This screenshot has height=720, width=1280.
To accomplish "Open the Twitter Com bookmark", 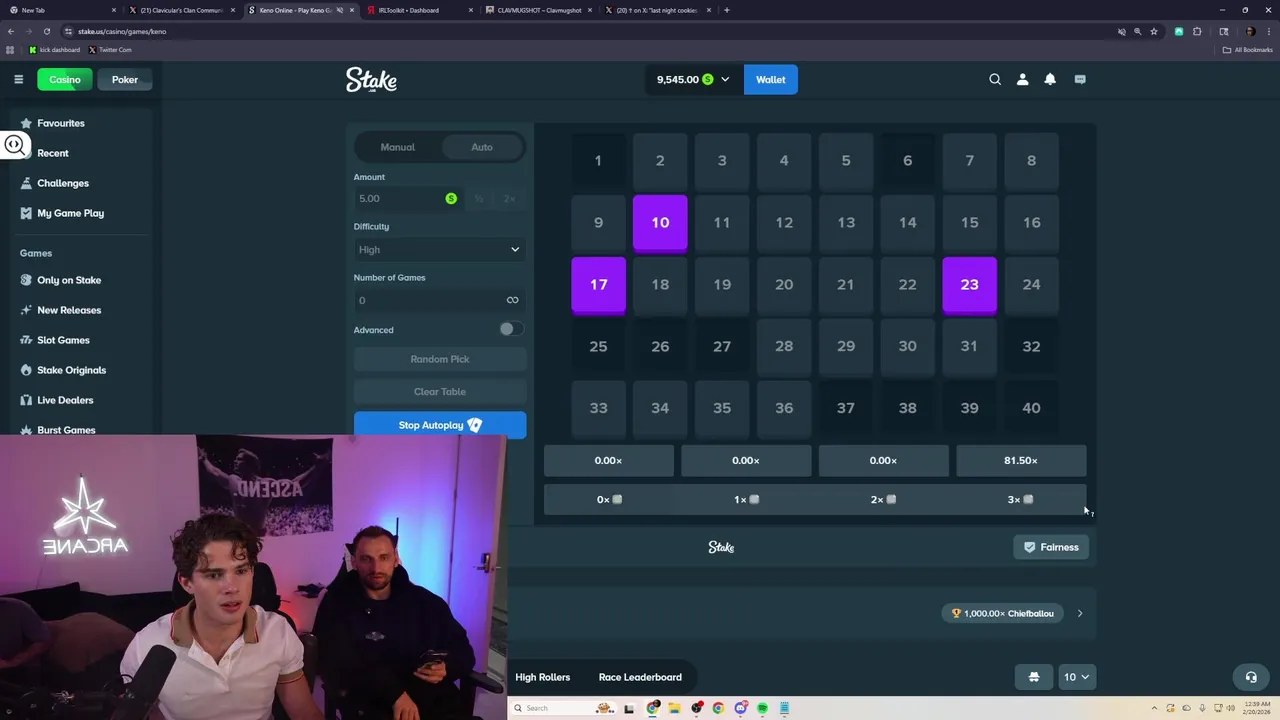I will point(110,50).
